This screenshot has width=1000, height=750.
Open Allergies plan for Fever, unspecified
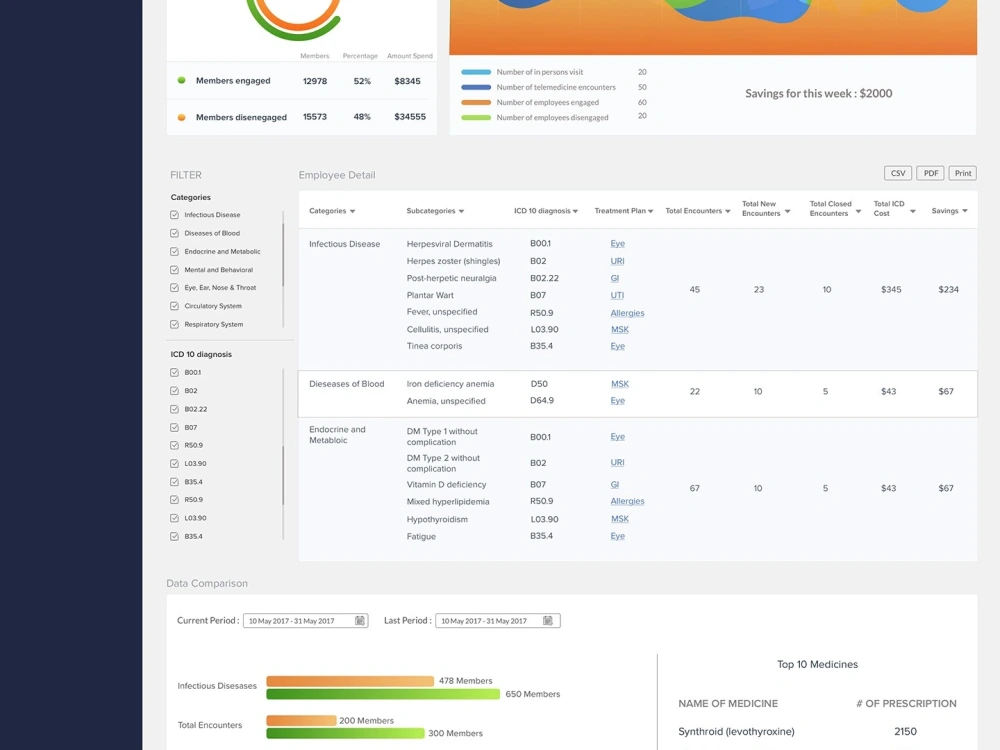click(628, 313)
